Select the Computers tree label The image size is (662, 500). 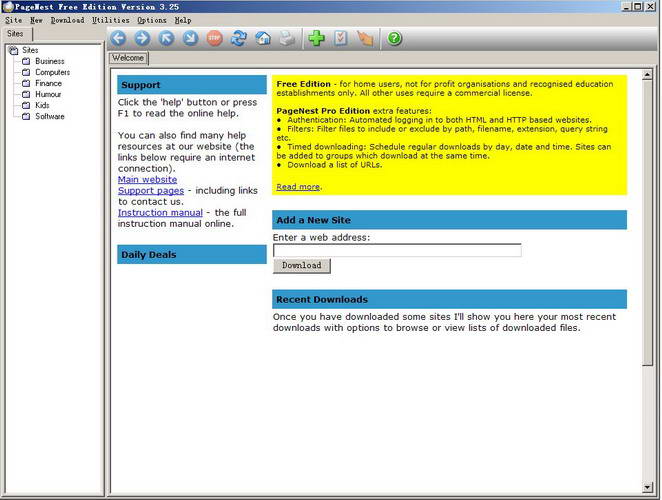[53, 72]
